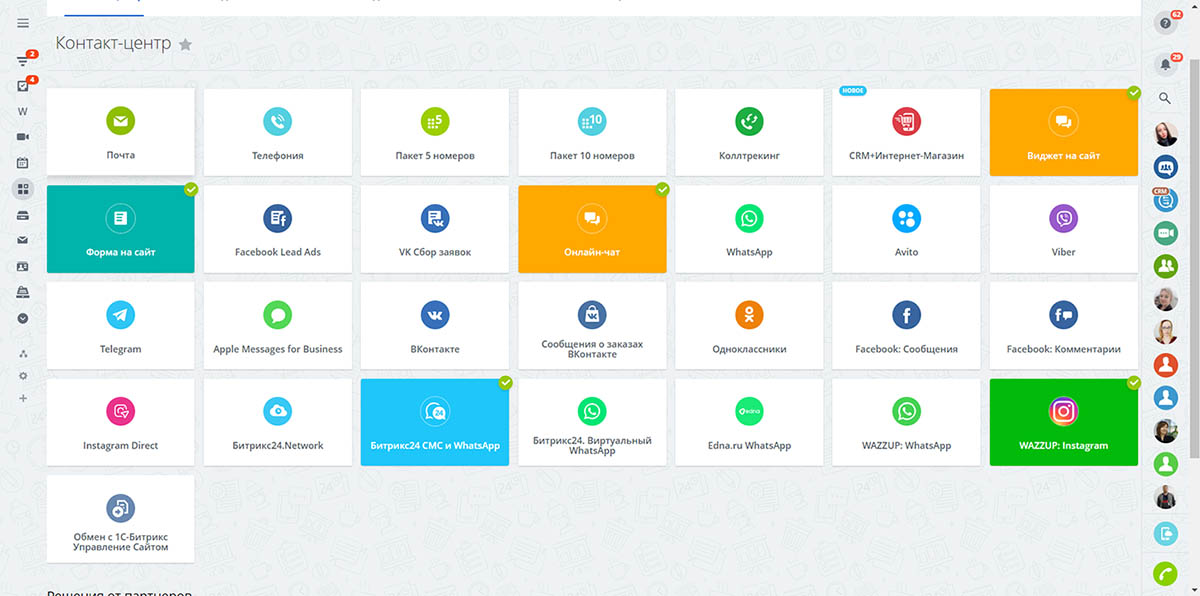
Task: Click the top user avatar in right panel
Action: click(x=1165, y=134)
